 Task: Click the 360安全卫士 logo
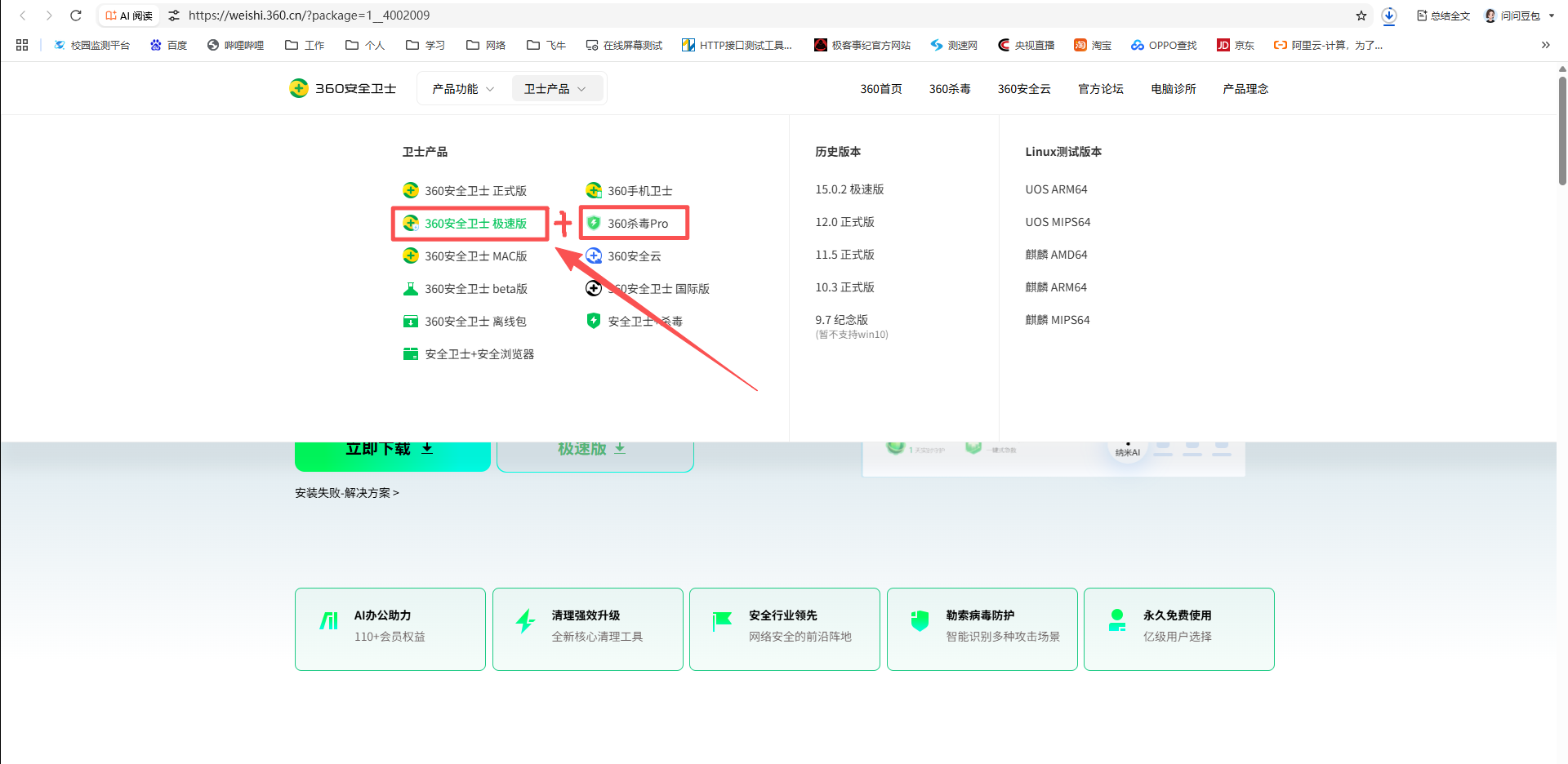click(343, 88)
